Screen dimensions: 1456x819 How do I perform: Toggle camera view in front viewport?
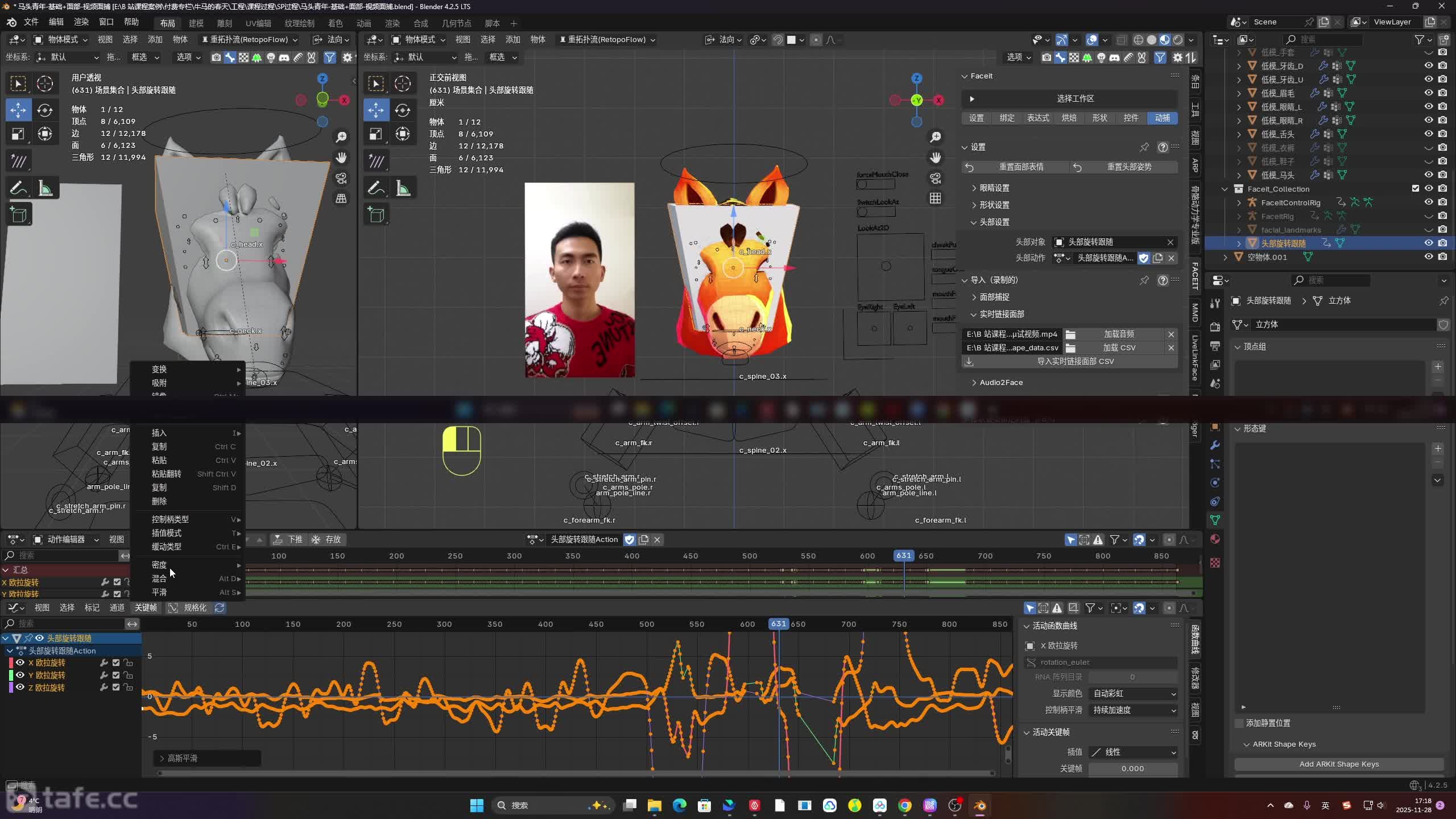[x=935, y=178]
